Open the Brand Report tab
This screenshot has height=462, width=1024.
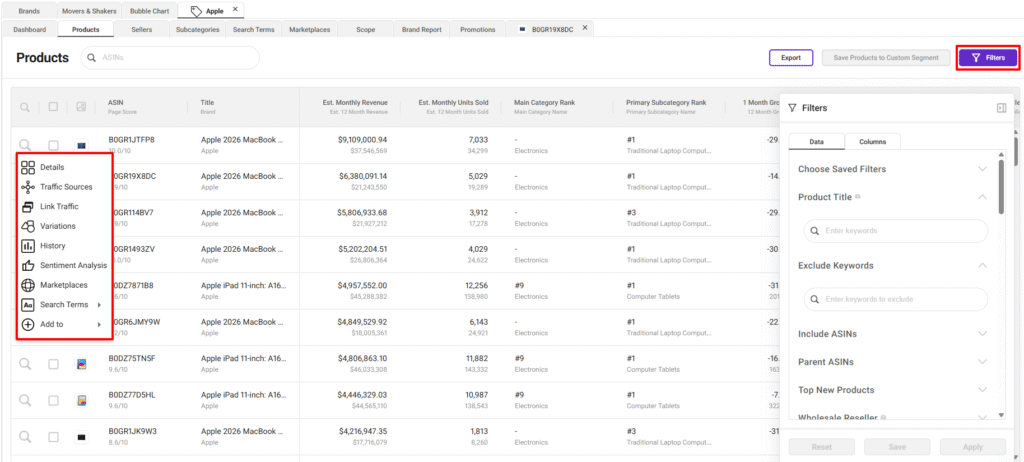[422, 29]
